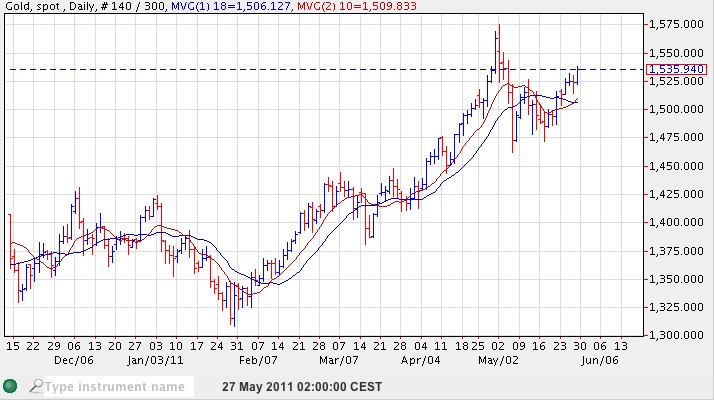Click the 1,350.000 price axis label
Viewport: 714px width, 400px height.
676,279
